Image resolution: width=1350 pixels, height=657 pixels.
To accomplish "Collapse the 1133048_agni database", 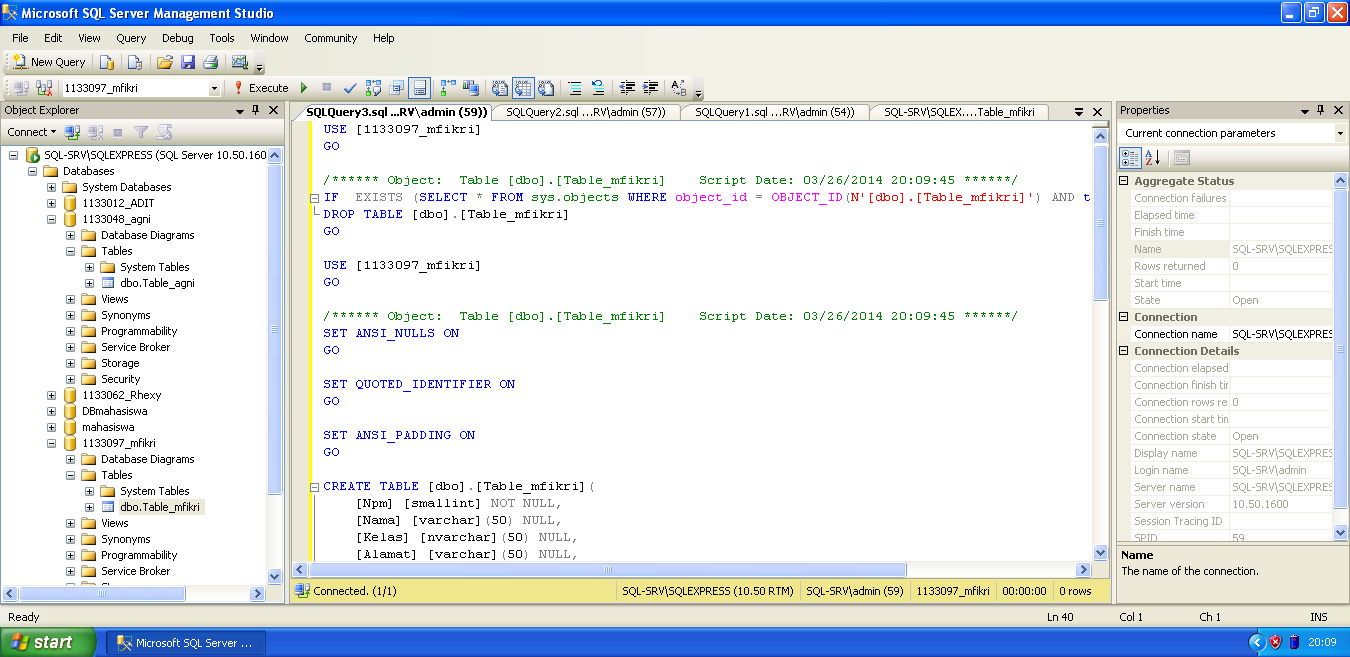I will 51,219.
